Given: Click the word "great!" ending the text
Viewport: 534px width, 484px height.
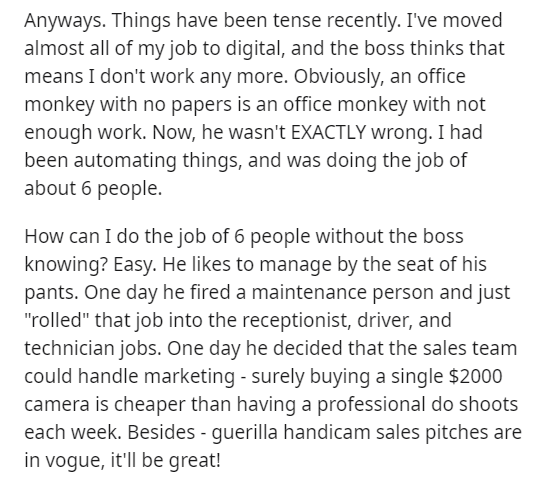Looking at the screenshot, I should [x=195, y=460].
